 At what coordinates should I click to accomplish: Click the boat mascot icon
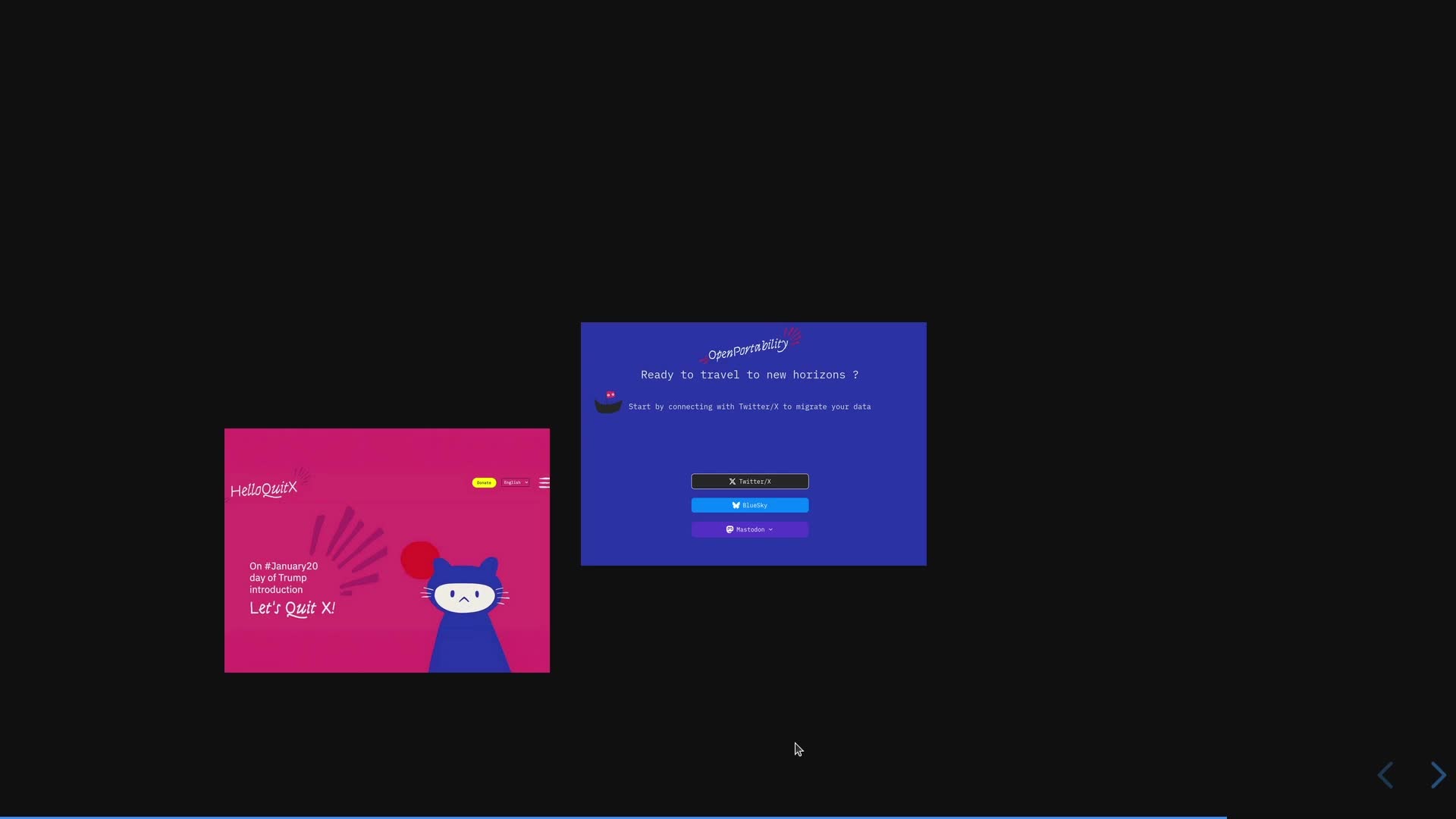[608, 403]
